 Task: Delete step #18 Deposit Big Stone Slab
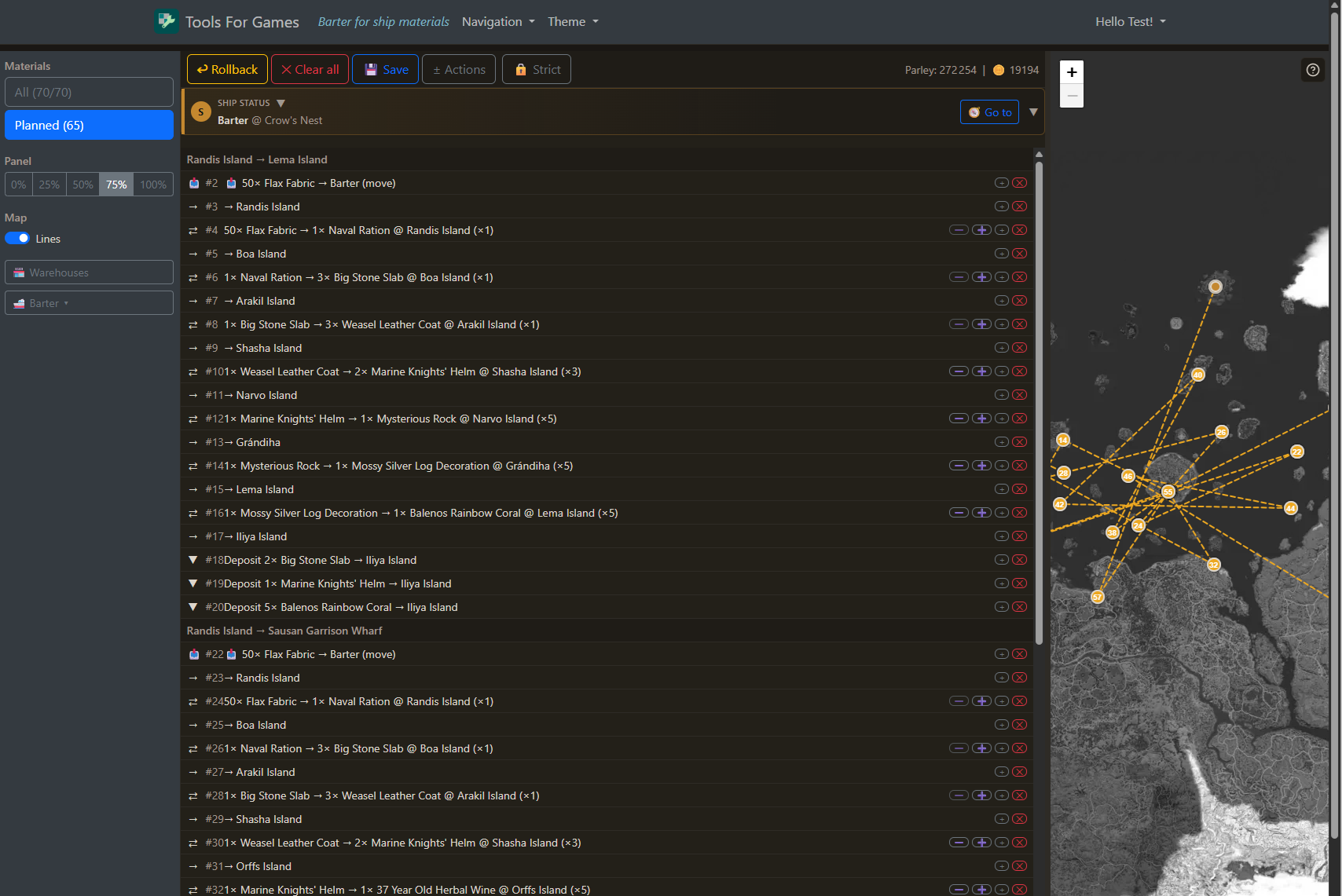1020,560
